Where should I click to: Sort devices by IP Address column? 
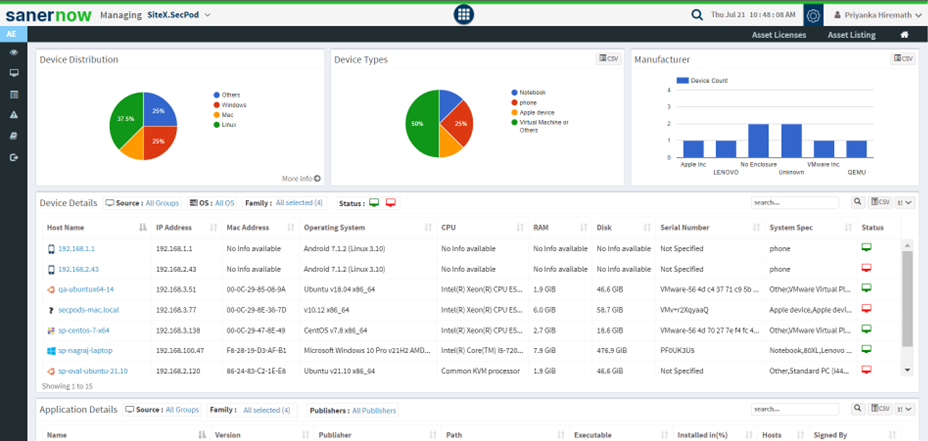point(186,227)
